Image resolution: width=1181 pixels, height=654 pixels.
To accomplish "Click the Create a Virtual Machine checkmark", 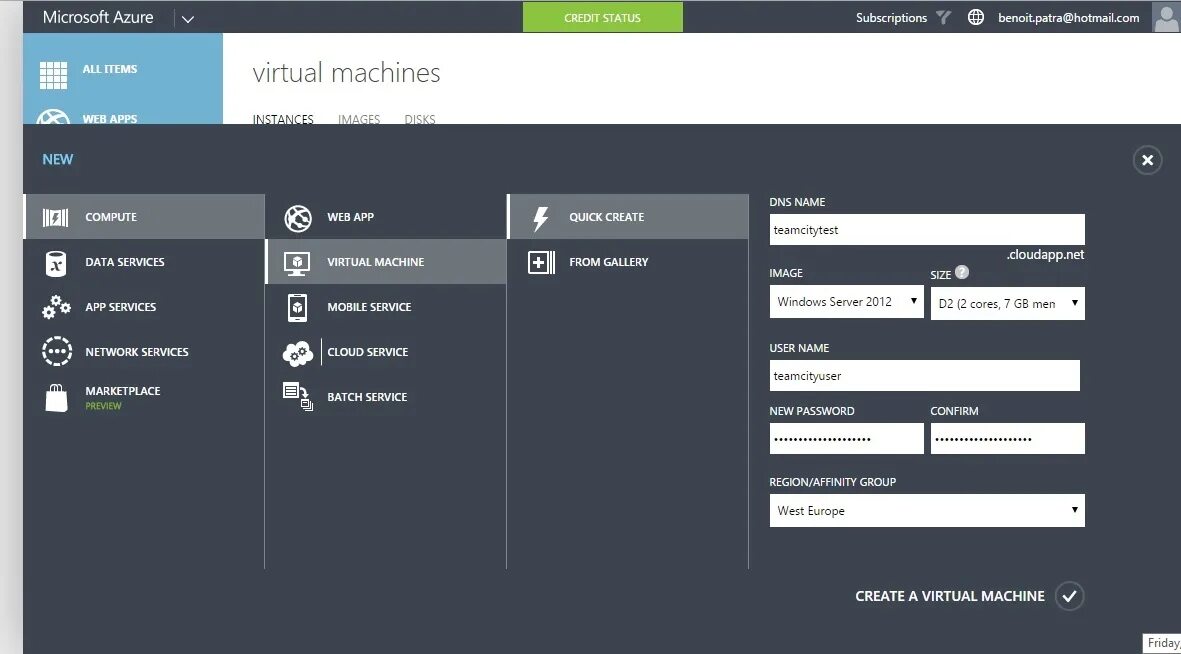I will 1069,596.
